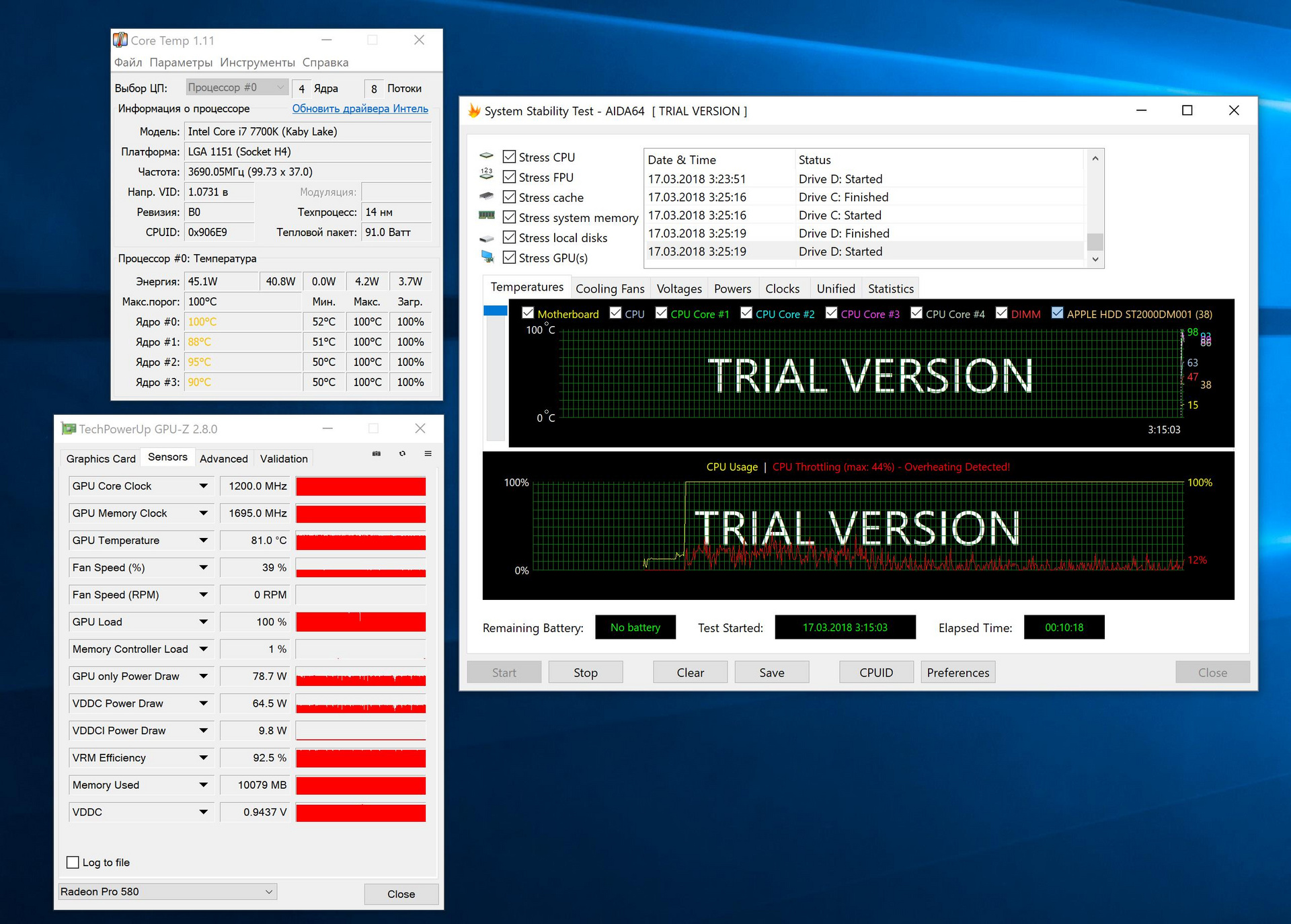This screenshot has width=1291, height=924.
Task: Open GPU Load sensor dropdown
Action: point(203,622)
